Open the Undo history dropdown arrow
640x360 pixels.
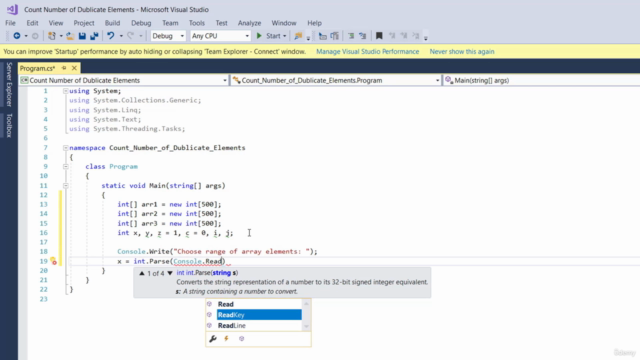(121, 36)
